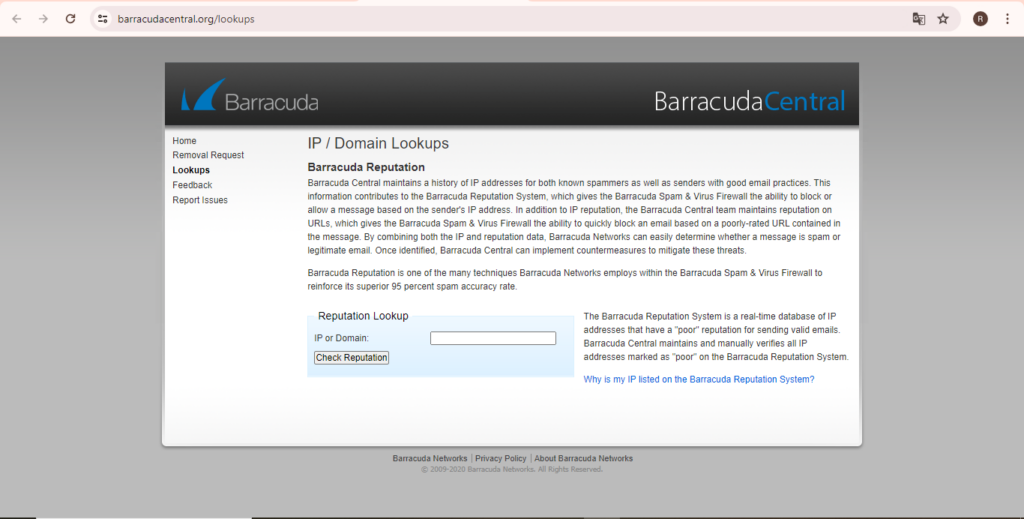
Task: Select Lookups in the sidebar
Action: pos(191,170)
